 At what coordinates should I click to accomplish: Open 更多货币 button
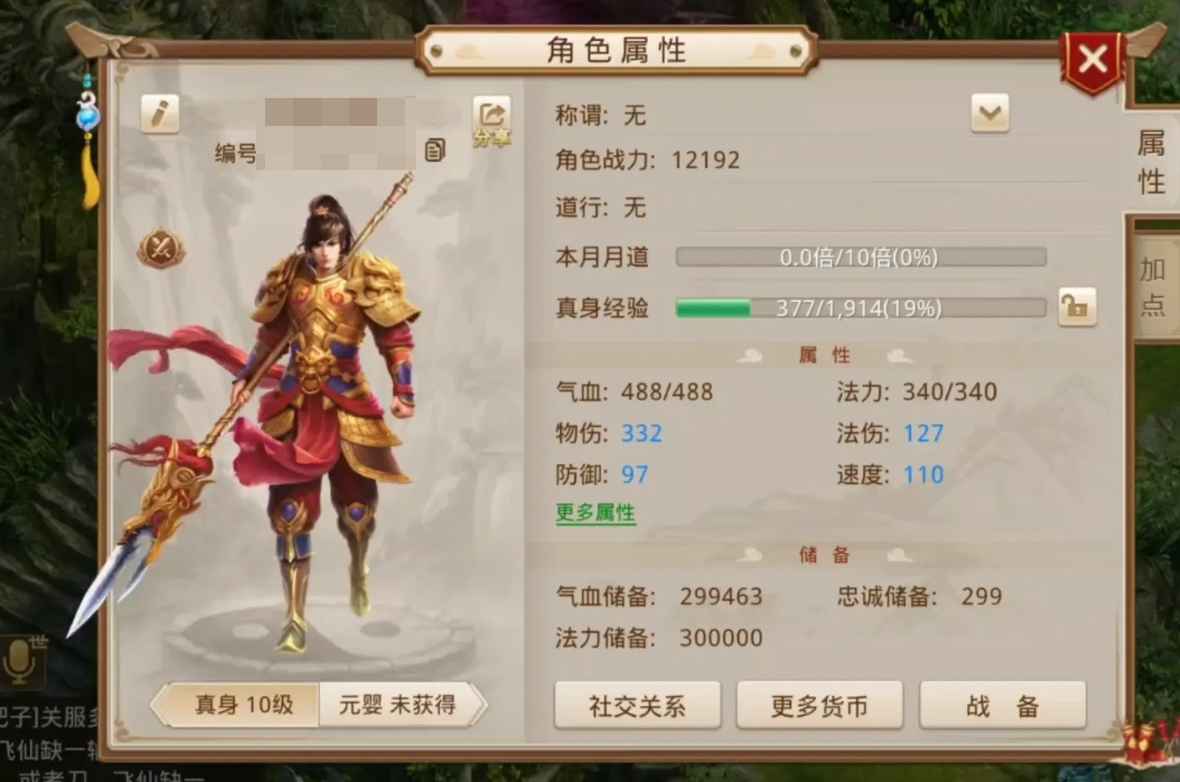pyautogui.click(x=820, y=706)
